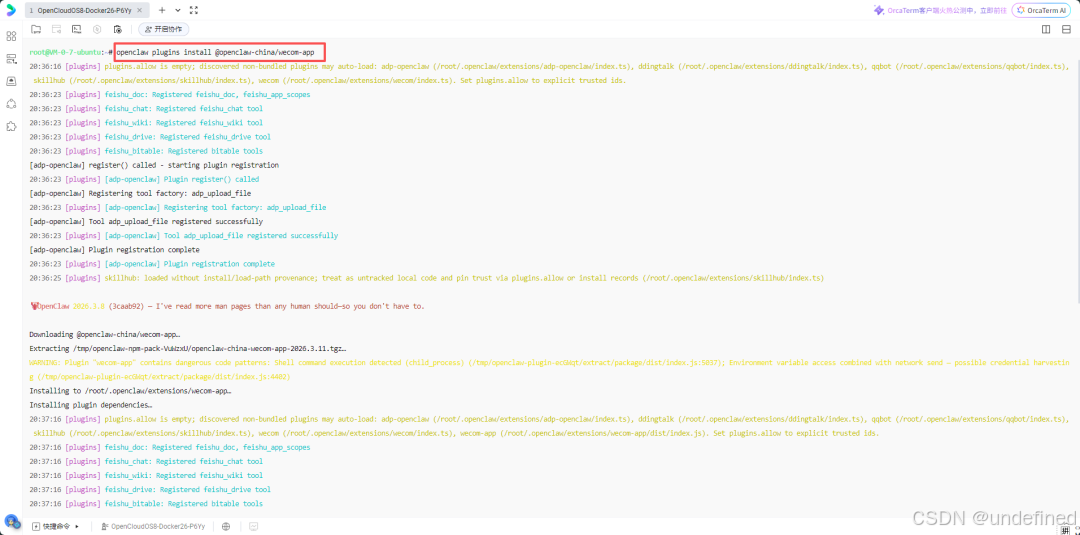Click the 20:37:16 feishu_bitable registered line
Screen dimensions: 1080x535
(146, 504)
